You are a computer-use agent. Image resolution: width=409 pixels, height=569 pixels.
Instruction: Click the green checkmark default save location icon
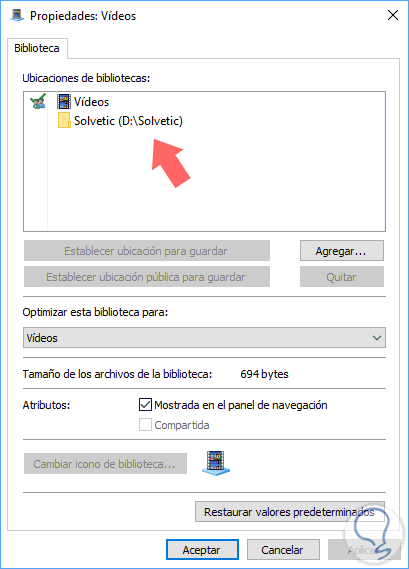coord(38,101)
